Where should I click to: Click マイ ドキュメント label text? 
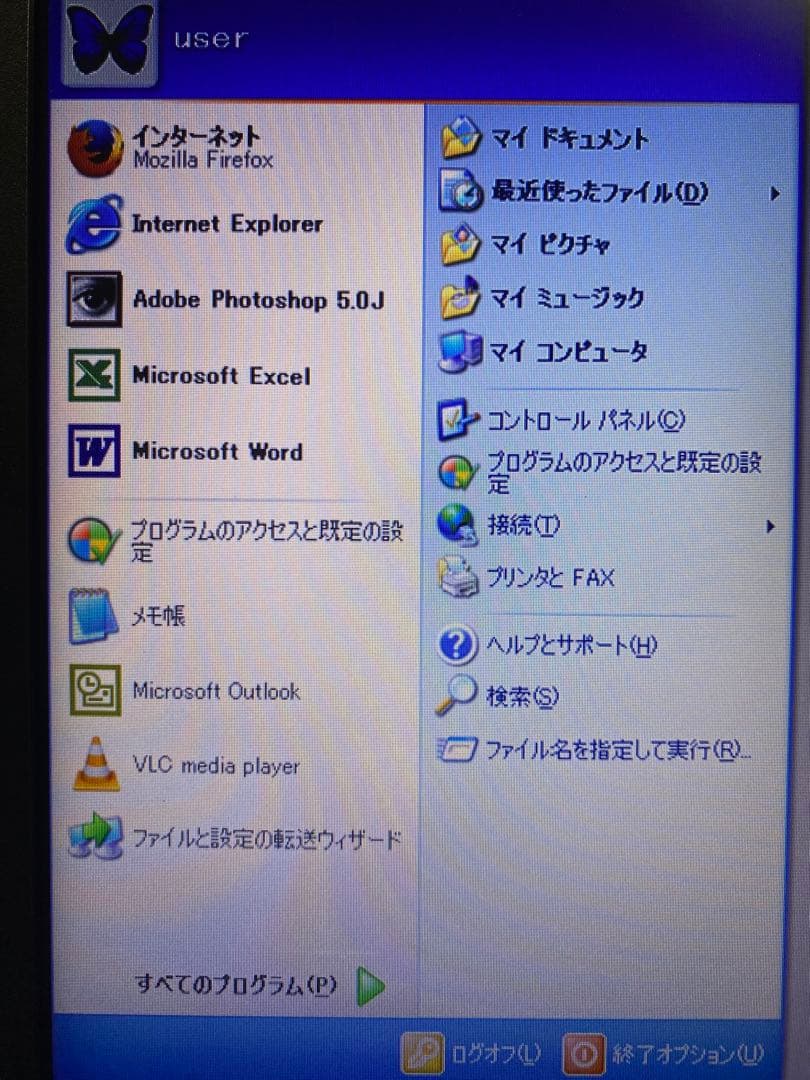569,138
